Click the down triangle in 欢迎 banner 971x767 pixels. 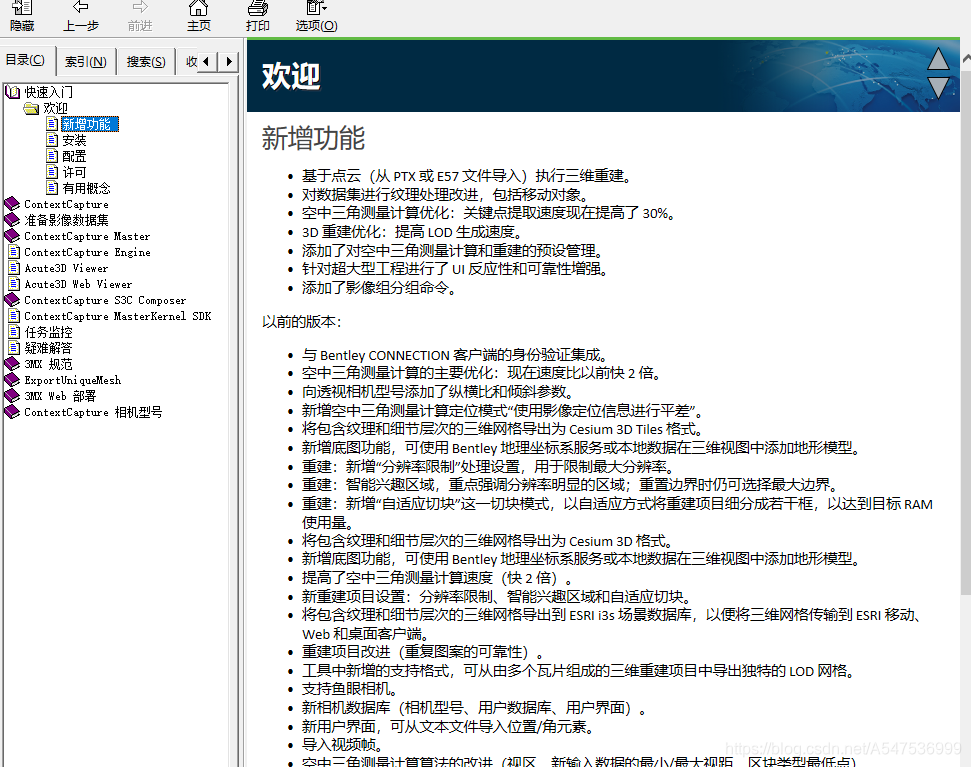938,87
